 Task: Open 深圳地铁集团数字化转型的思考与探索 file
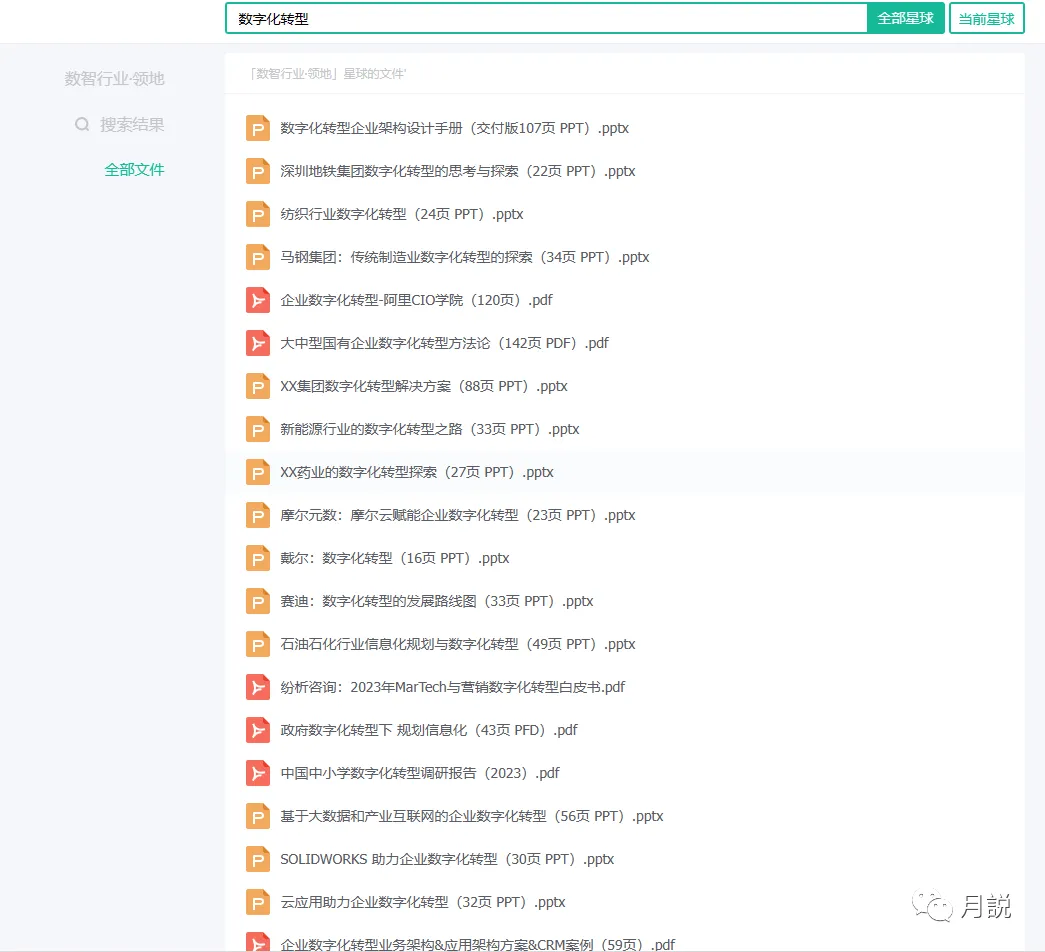[x=458, y=171]
